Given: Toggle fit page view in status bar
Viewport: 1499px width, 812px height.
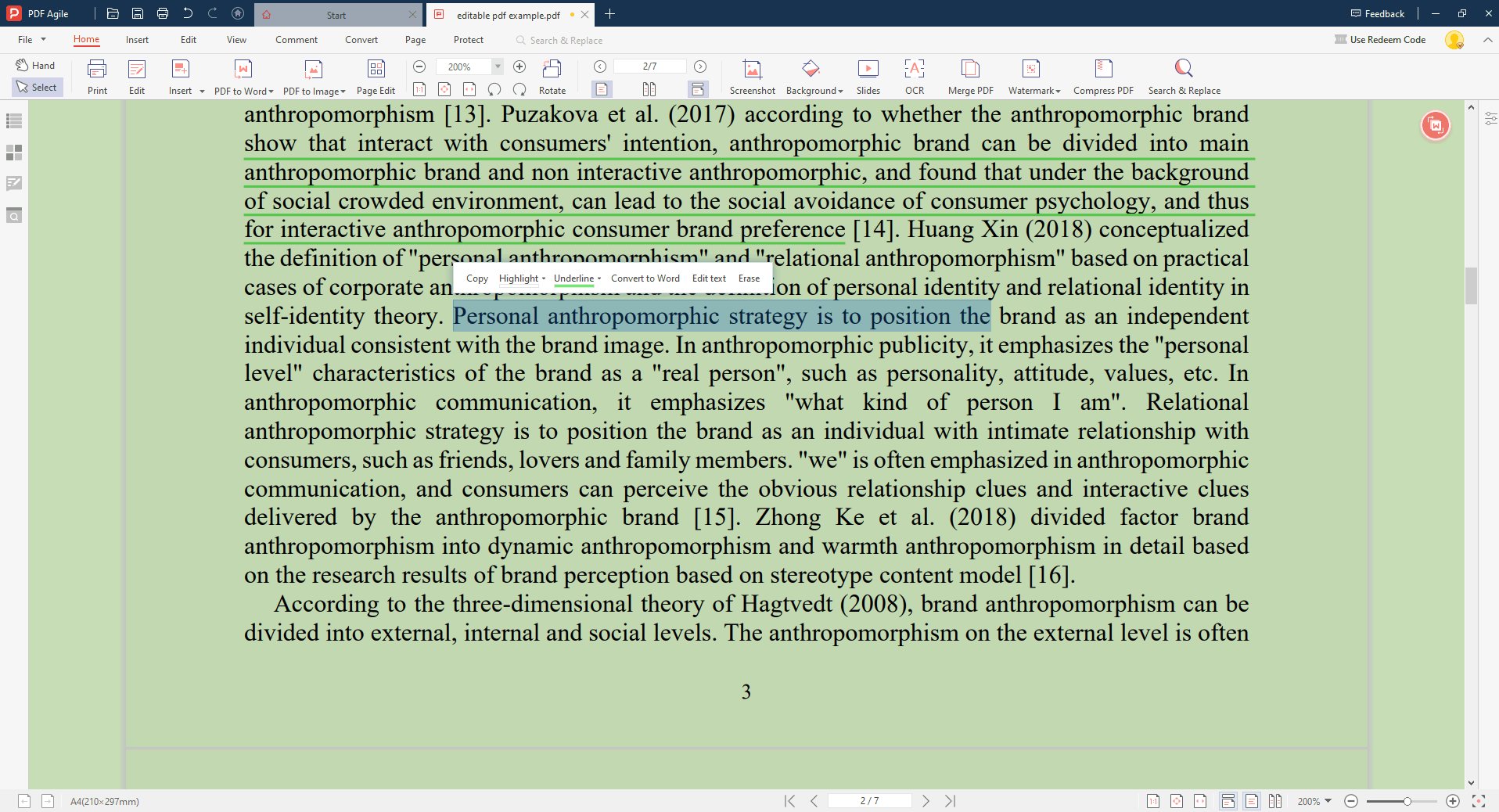Looking at the screenshot, I should point(1177,801).
